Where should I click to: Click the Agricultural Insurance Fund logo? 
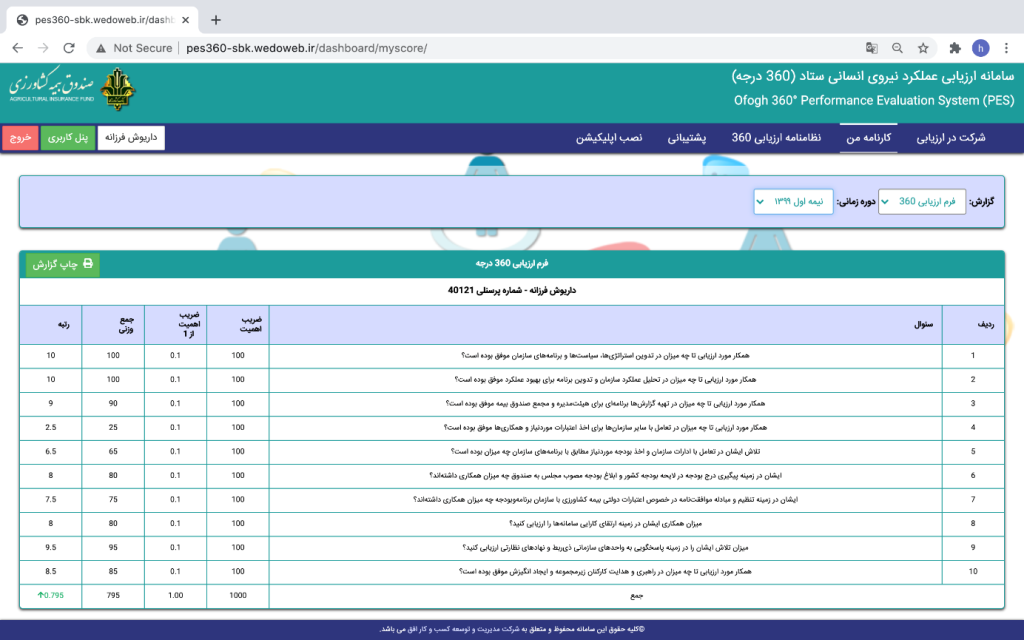pyautogui.click(x=72, y=89)
